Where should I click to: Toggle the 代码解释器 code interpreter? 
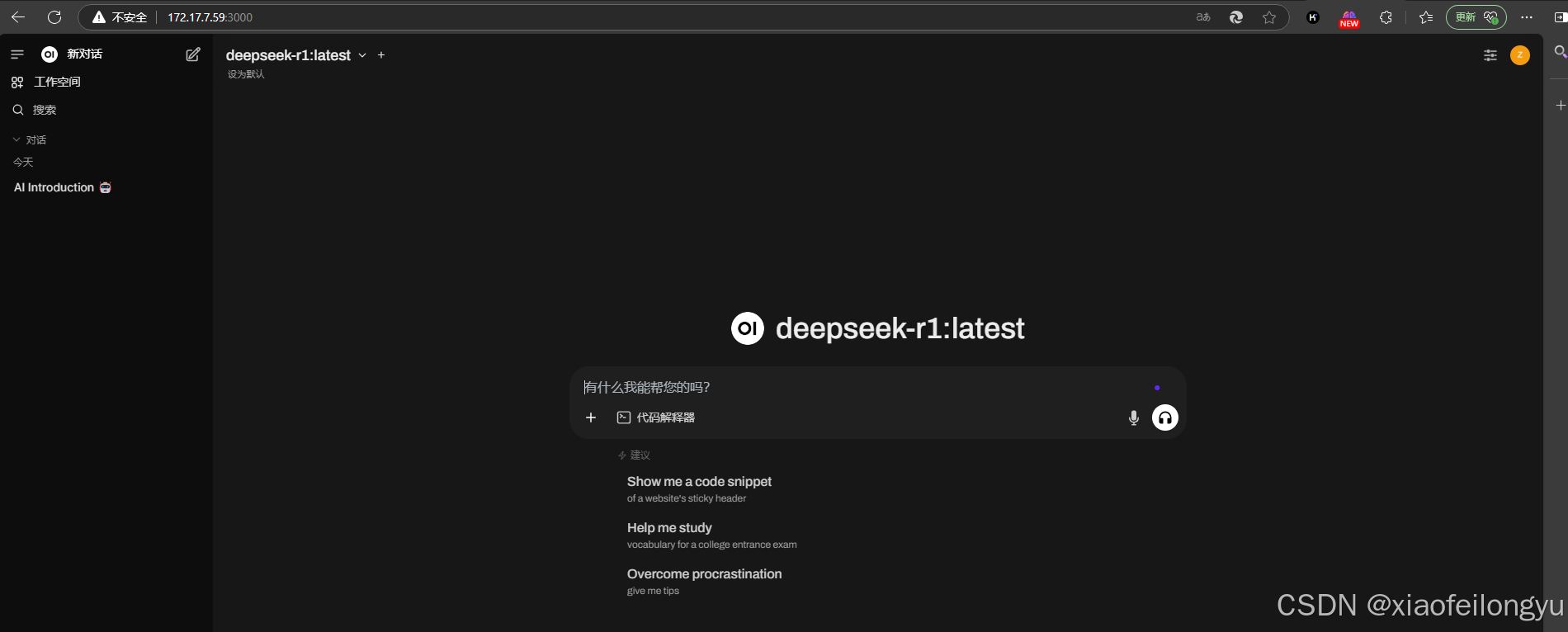pyautogui.click(x=656, y=417)
